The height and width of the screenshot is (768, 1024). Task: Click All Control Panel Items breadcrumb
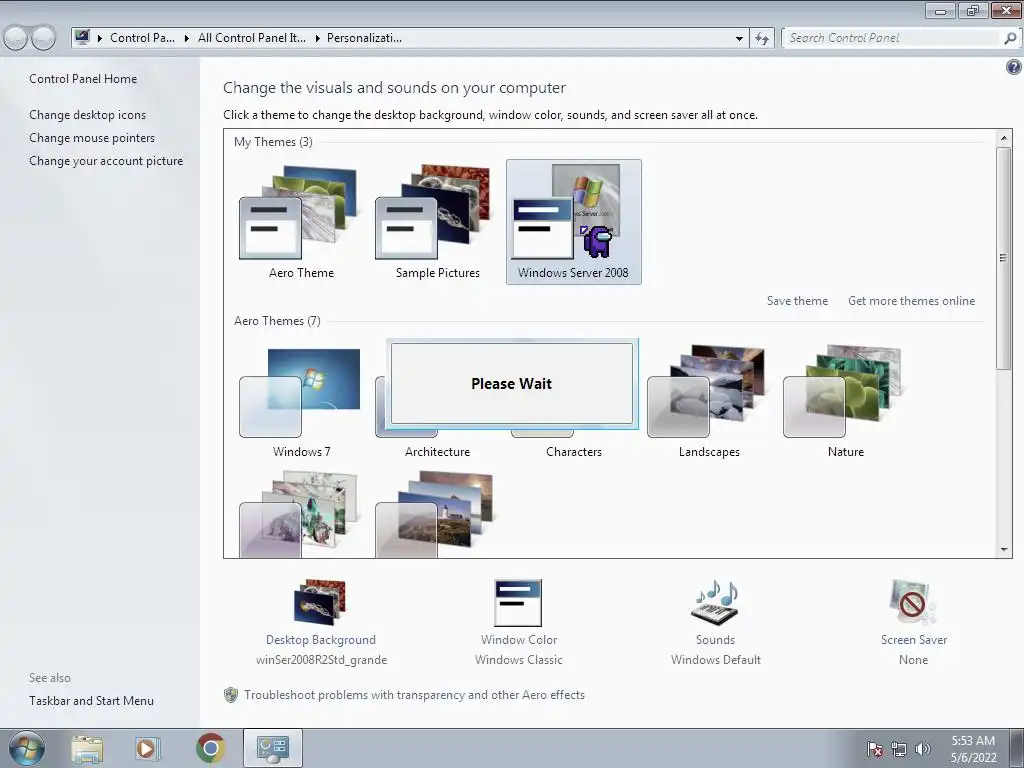(x=251, y=38)
